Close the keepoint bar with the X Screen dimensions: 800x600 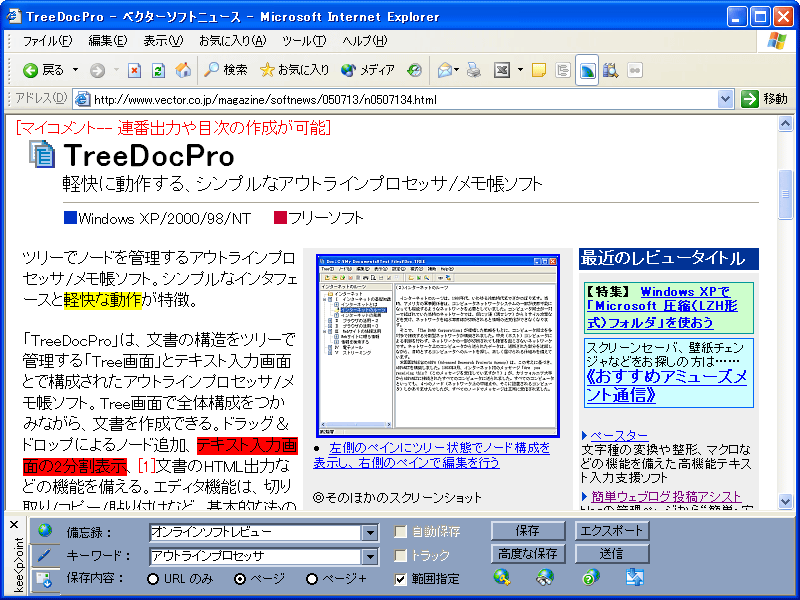(x=14, y=524)
